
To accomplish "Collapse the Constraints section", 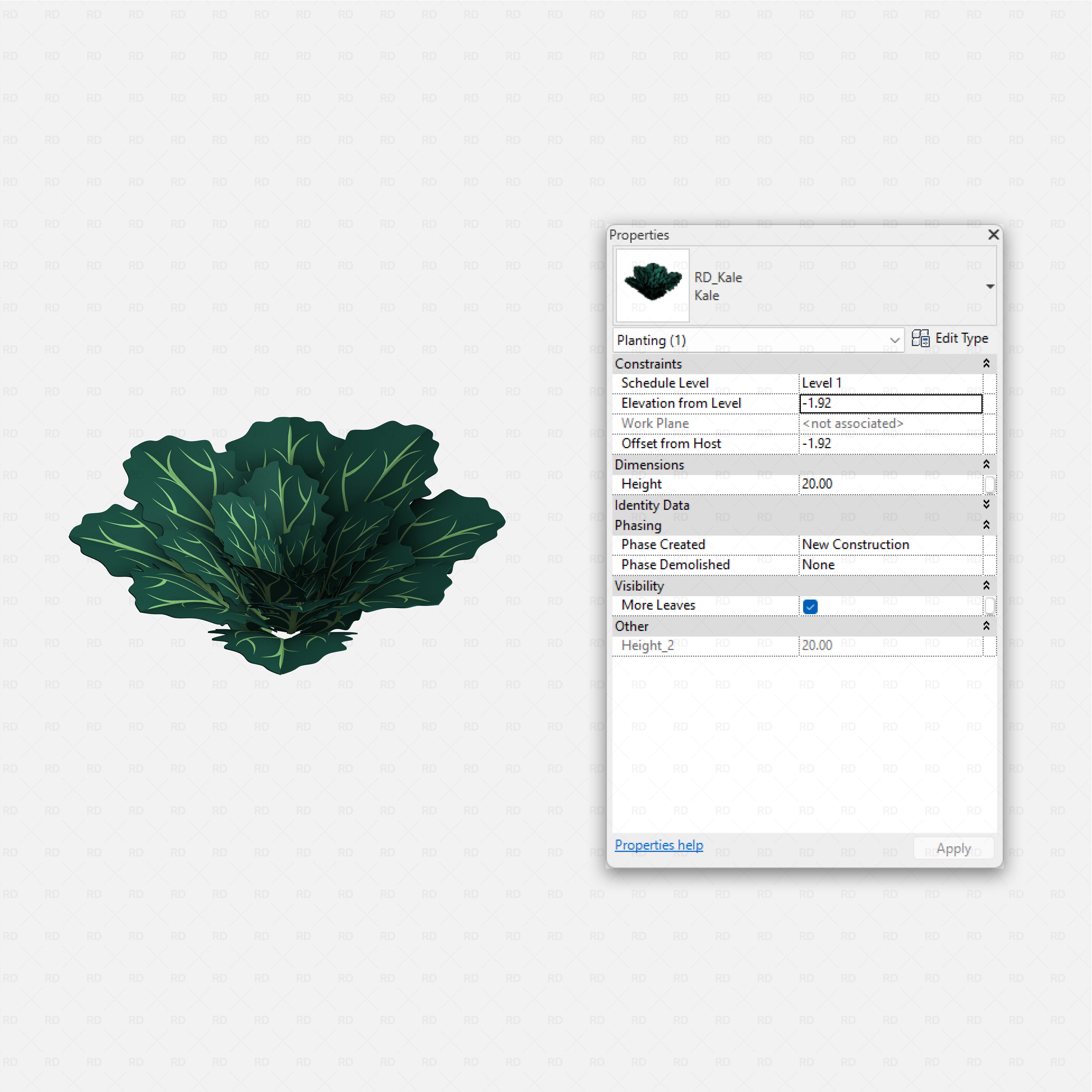I will click(x=986, y=363).
